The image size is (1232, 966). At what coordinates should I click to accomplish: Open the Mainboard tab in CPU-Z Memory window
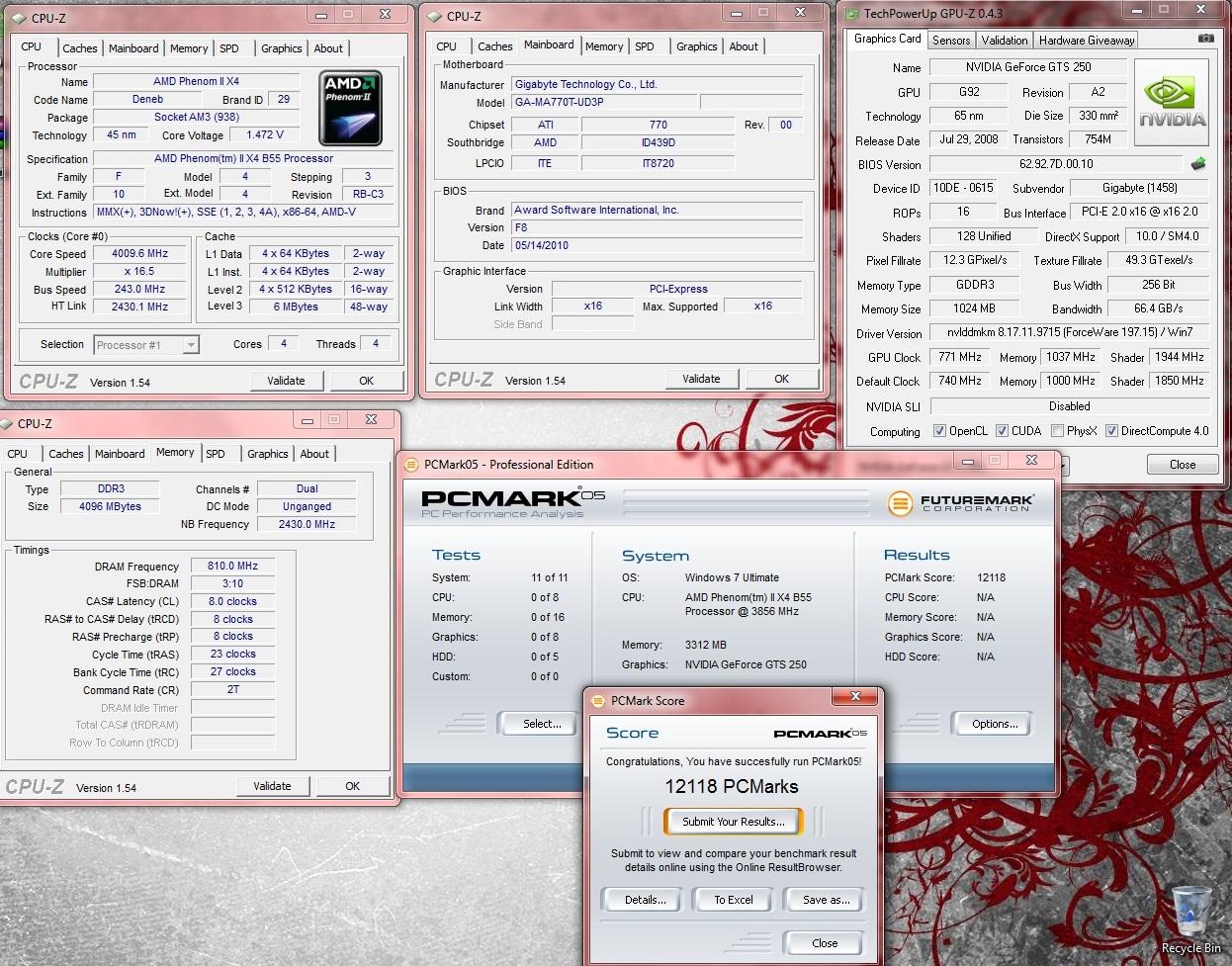120,454
